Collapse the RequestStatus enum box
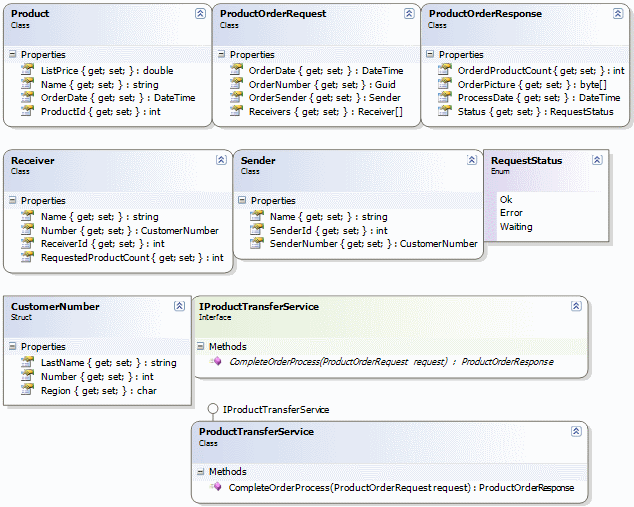The image size is (634, 507). coord(597,160)
